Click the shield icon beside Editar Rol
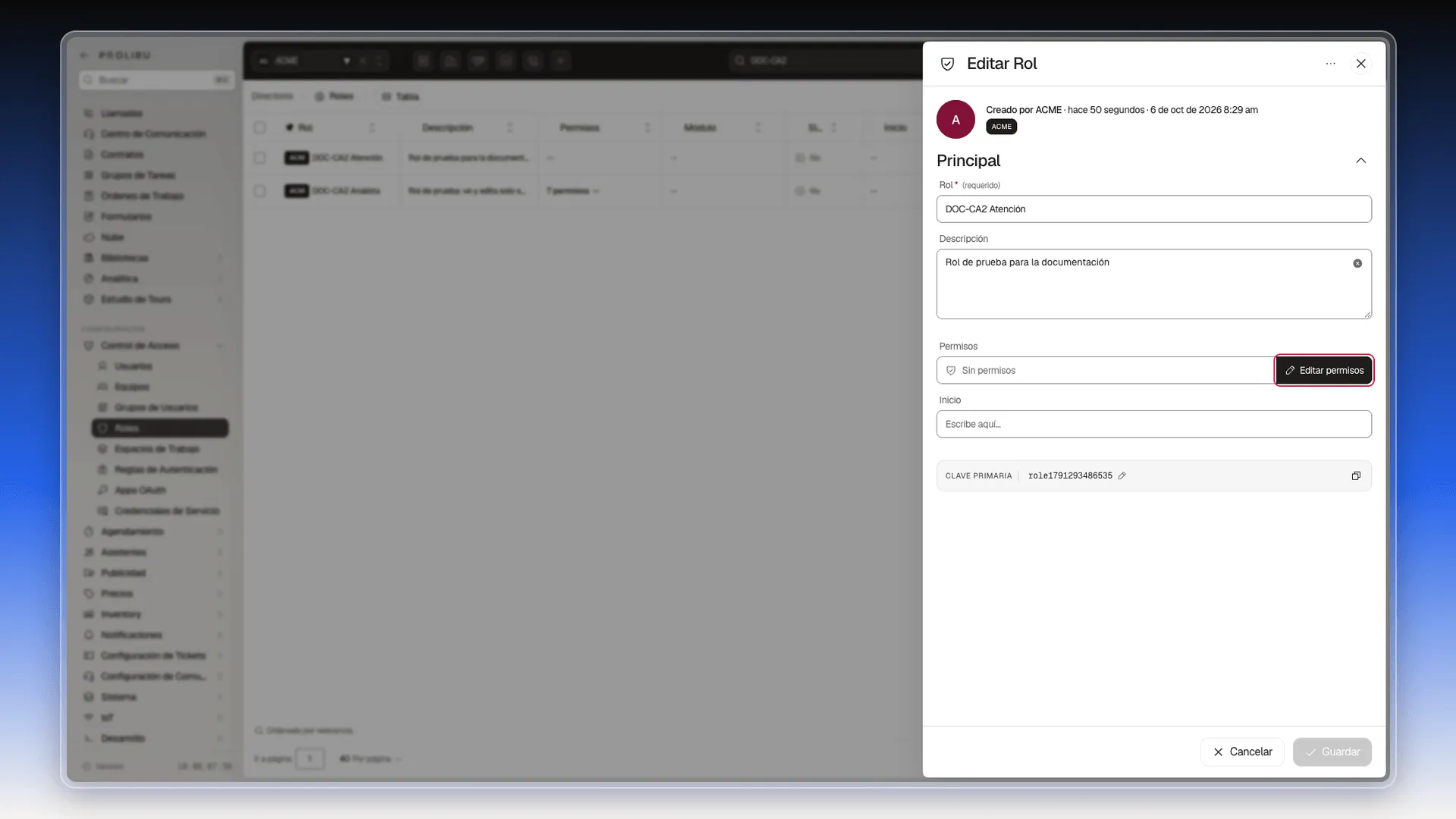1456x819 pixels. pyautogui.click(x=947, y=64)
